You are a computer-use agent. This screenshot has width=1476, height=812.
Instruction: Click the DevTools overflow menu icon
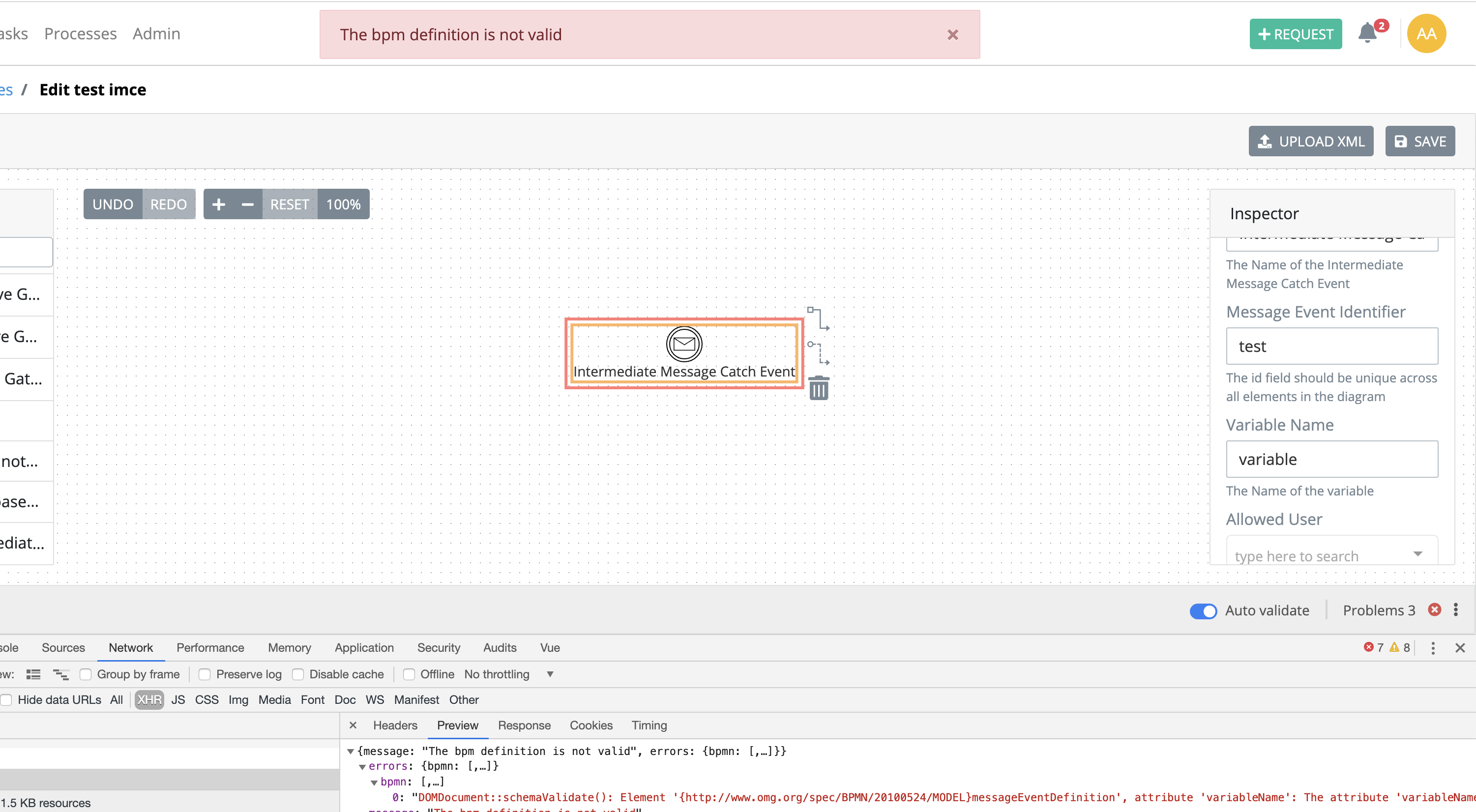(x=1433, y=648)
